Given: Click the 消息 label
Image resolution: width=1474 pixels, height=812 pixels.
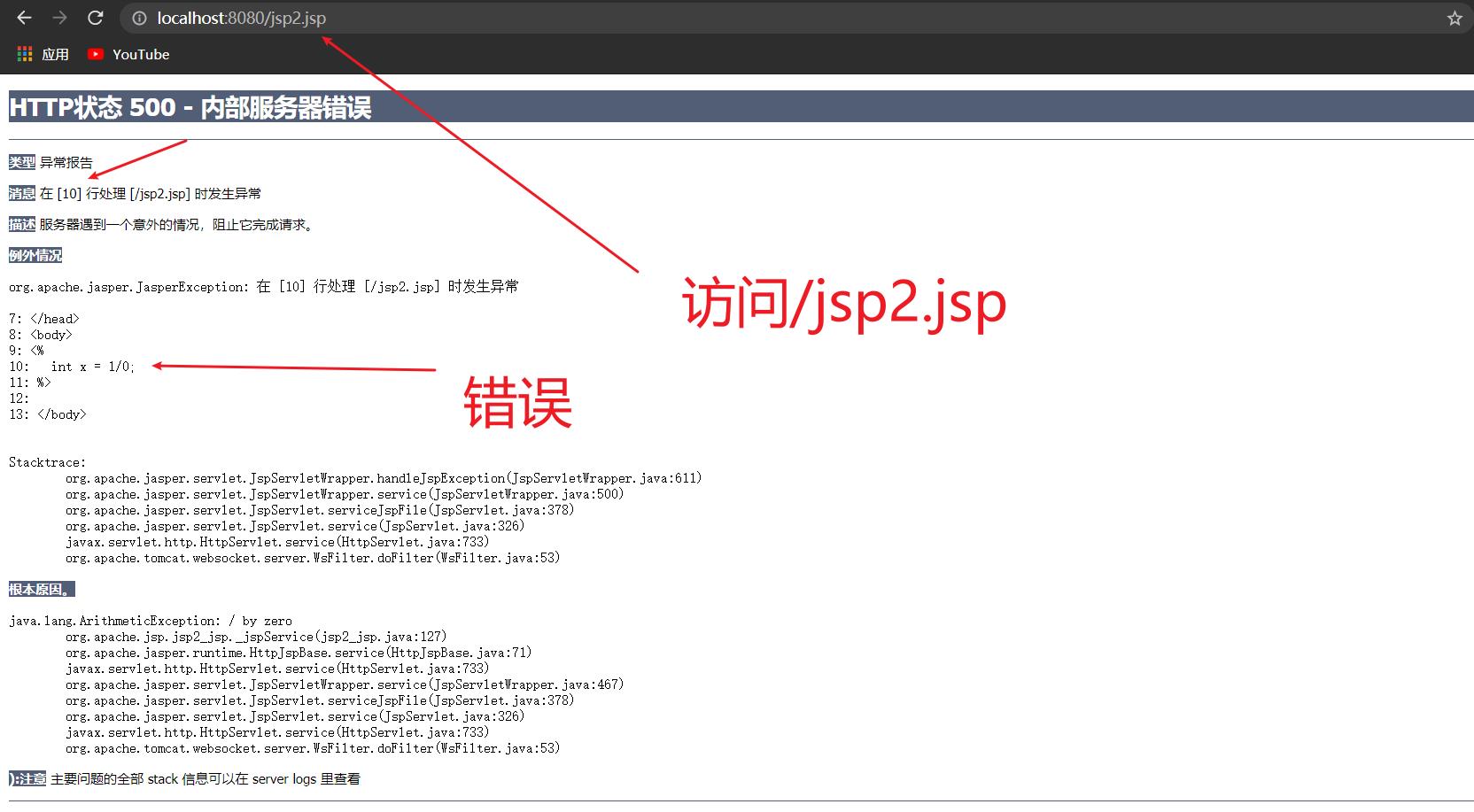Looking at the screenshot, I should click(22, 193).
